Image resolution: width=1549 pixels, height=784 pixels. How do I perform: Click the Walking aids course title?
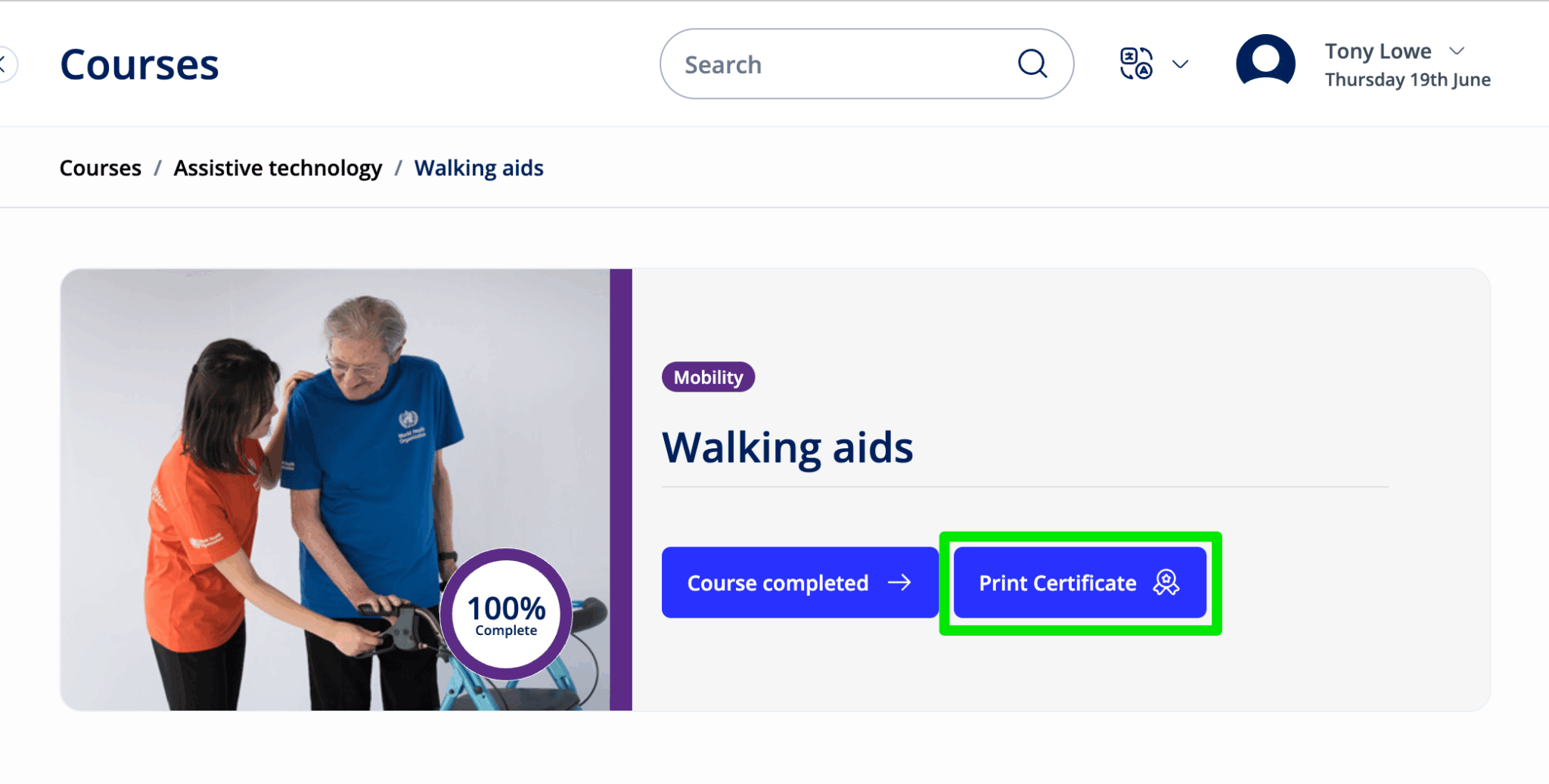(787, 446)
